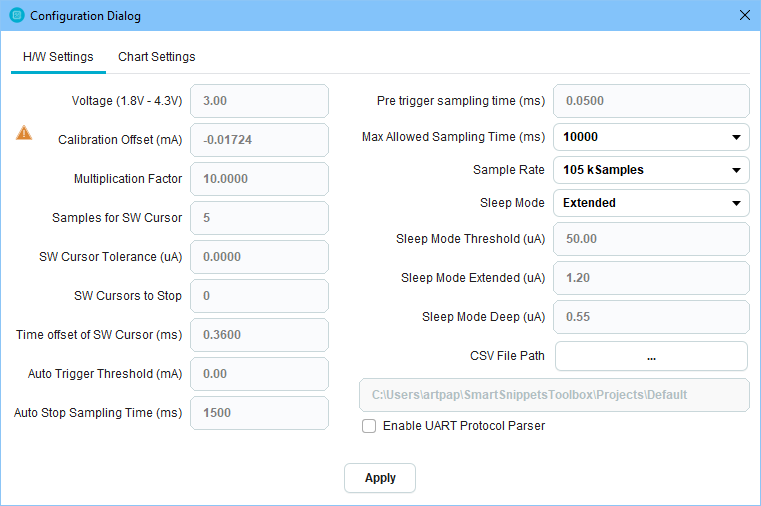Click the 'Configuration Dialog' title text
Screen dimensions: 761x506
pos(85,16)
